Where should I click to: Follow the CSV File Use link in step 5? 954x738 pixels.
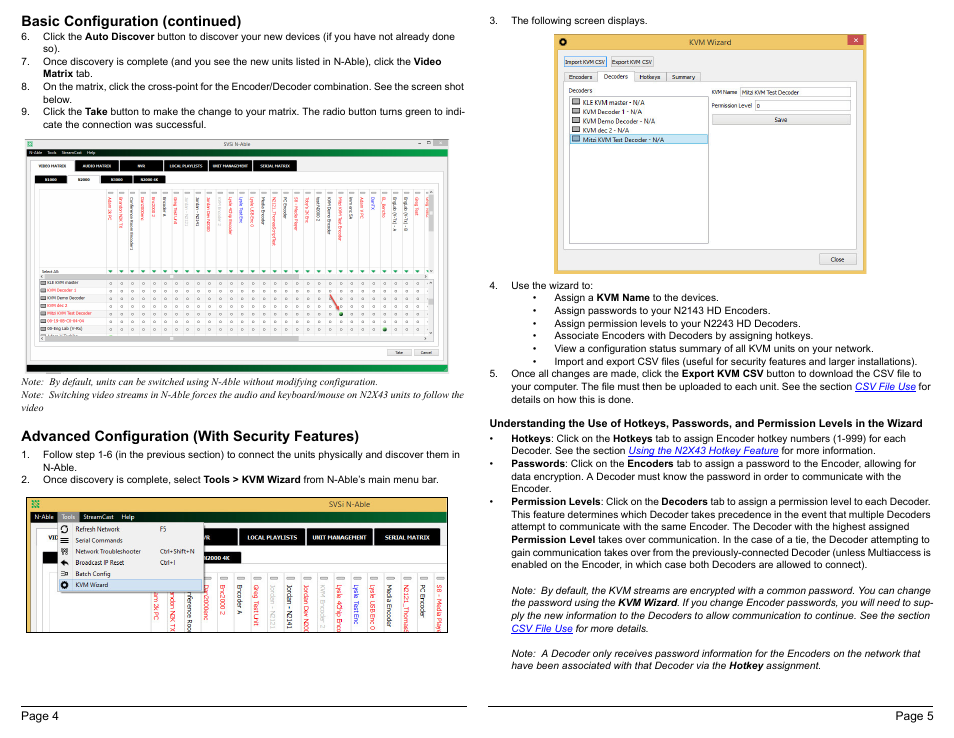click(885, 386)
